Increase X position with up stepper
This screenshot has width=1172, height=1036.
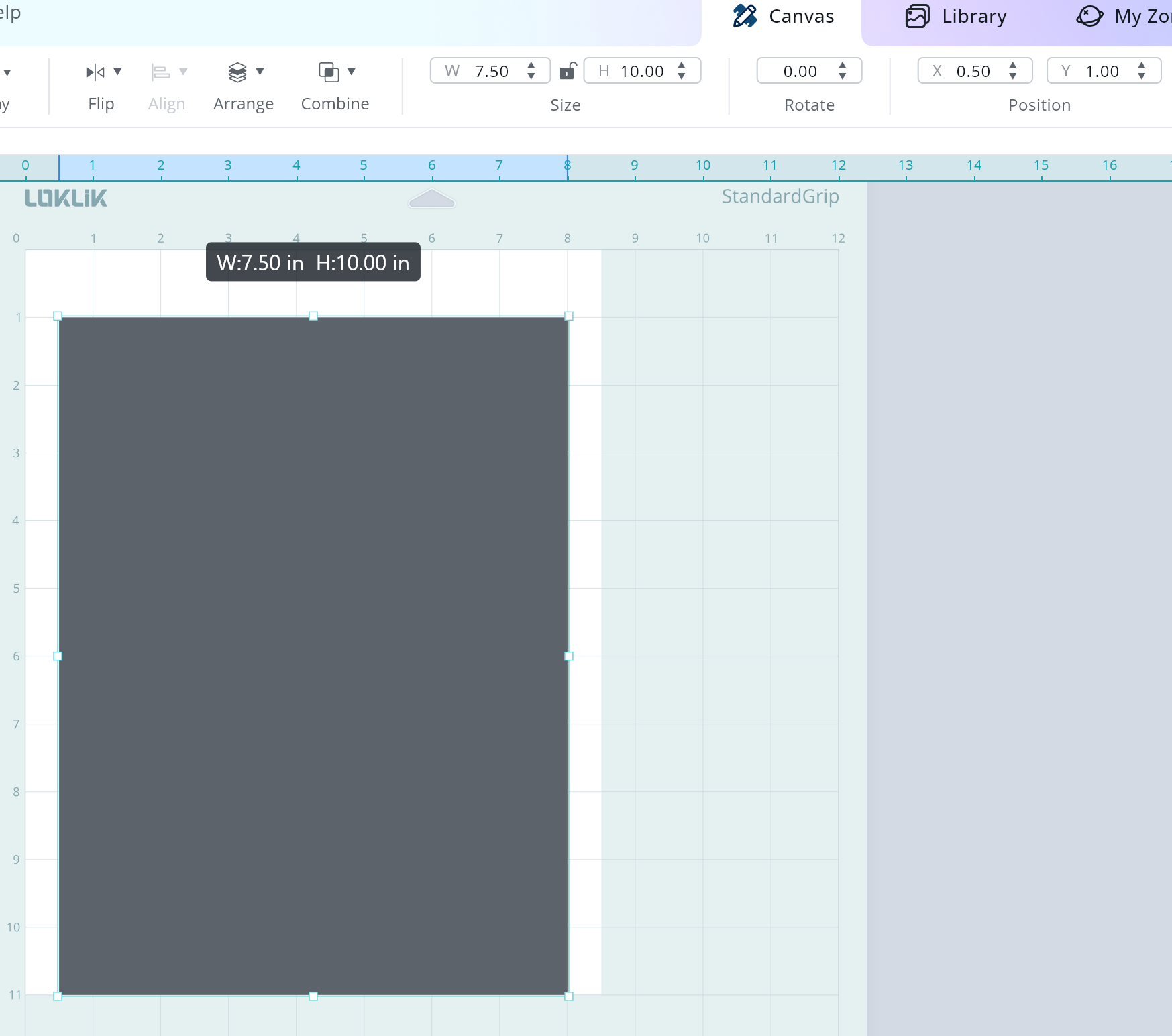point(1013,66)
